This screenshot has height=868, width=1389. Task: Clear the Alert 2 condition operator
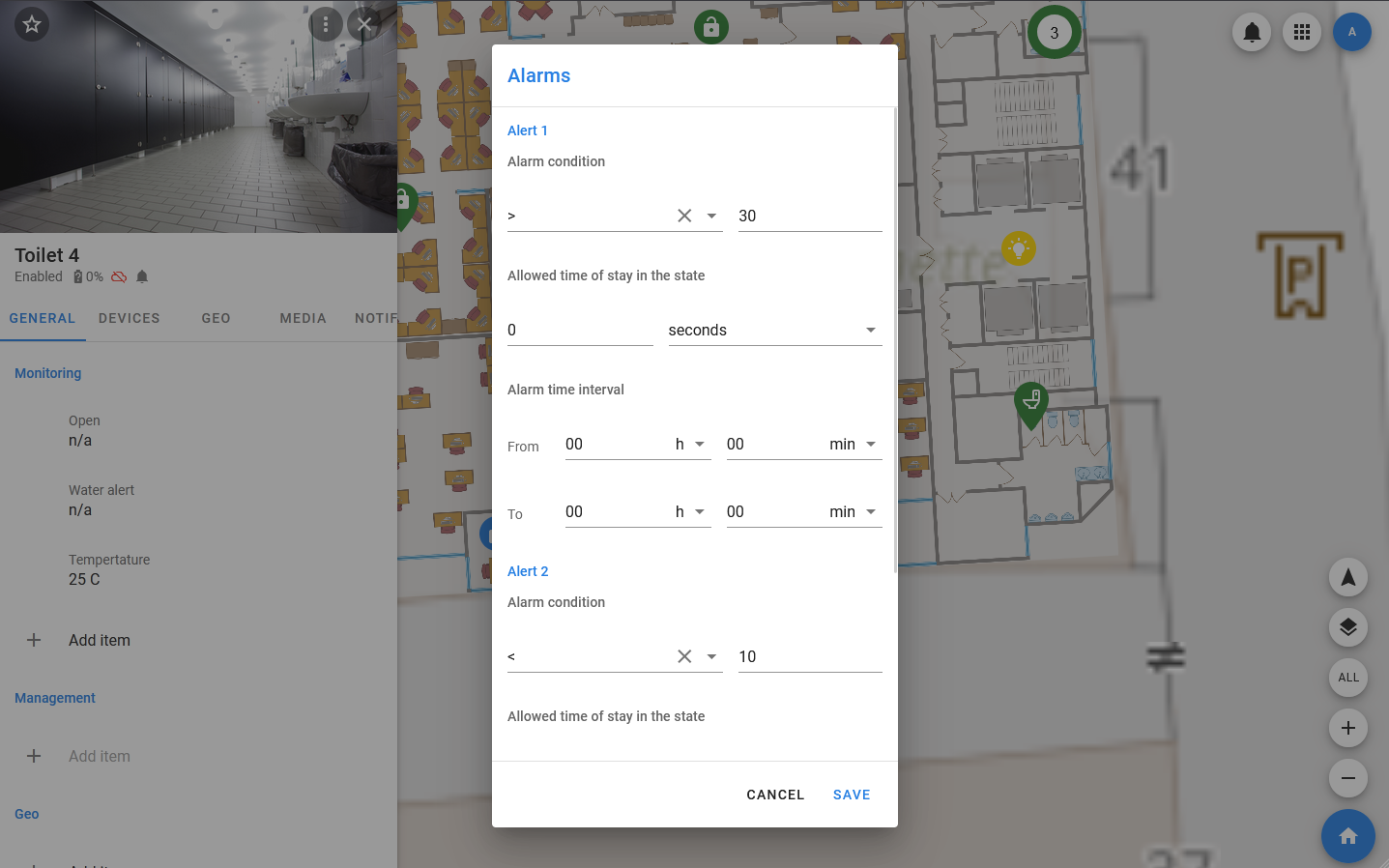684,656
